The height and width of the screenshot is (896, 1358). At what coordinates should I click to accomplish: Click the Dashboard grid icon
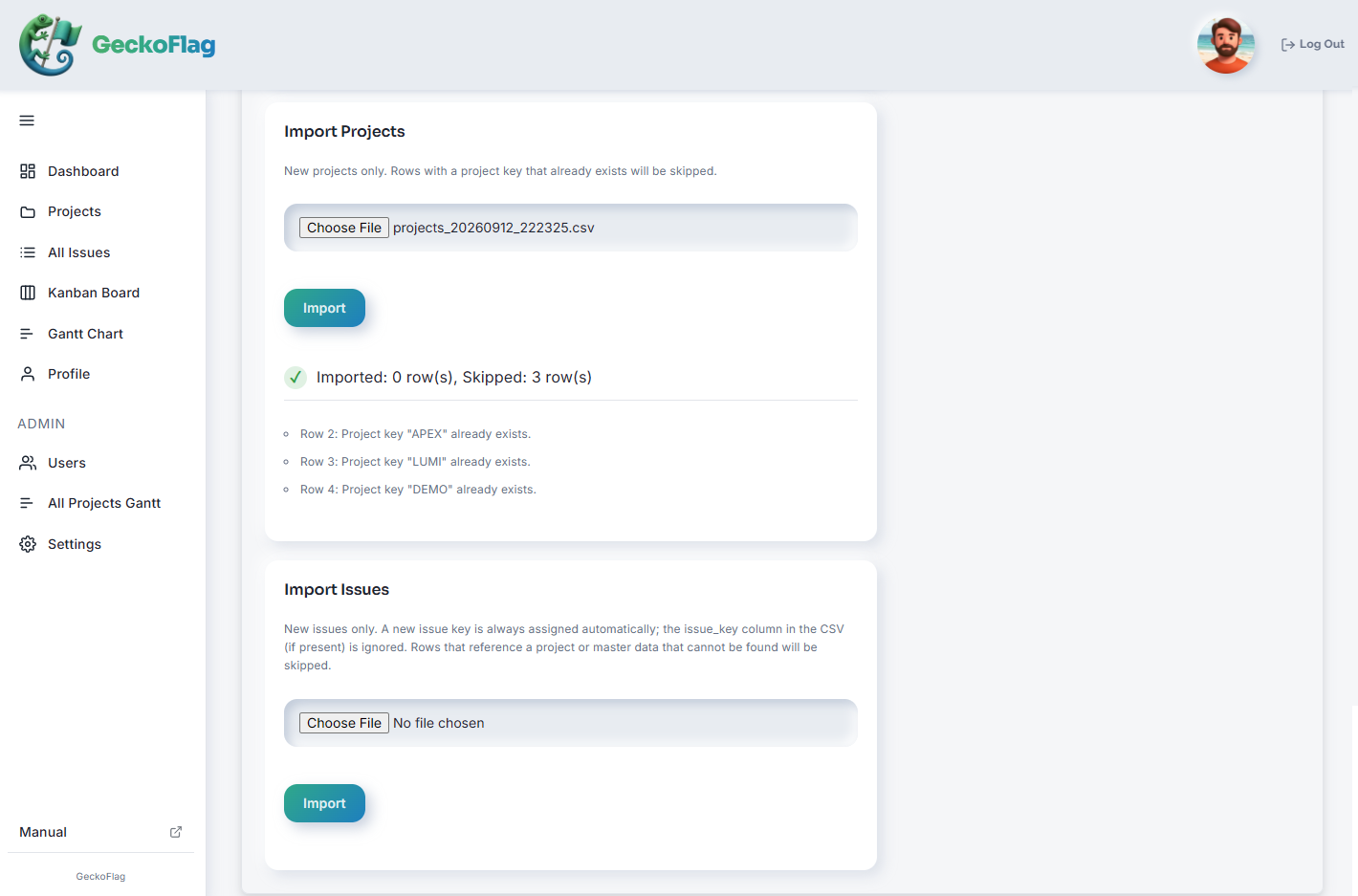point(28,171)
